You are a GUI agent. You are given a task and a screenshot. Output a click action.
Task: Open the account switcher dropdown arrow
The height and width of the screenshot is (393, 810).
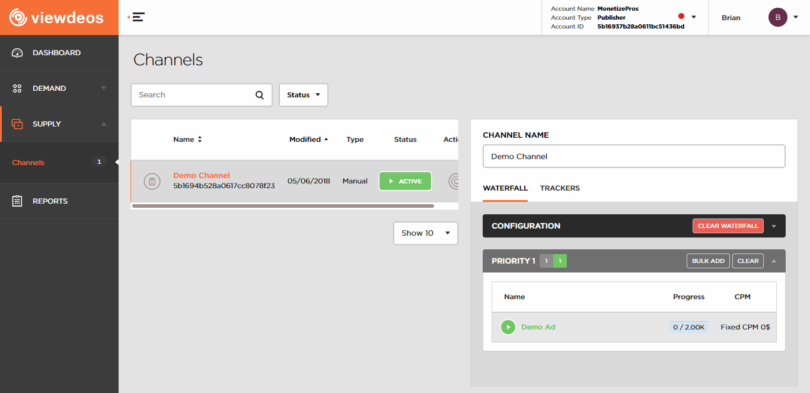tap(694, 17)
